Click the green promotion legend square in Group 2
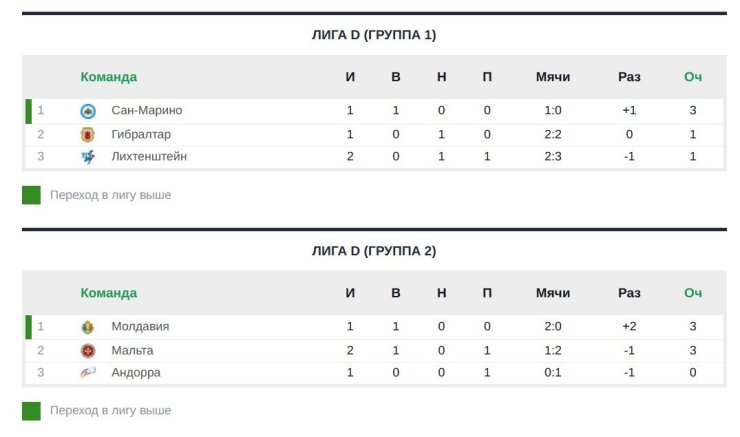Image resolution: width=740 pixels, height=437 pixels. pos(31,411)
